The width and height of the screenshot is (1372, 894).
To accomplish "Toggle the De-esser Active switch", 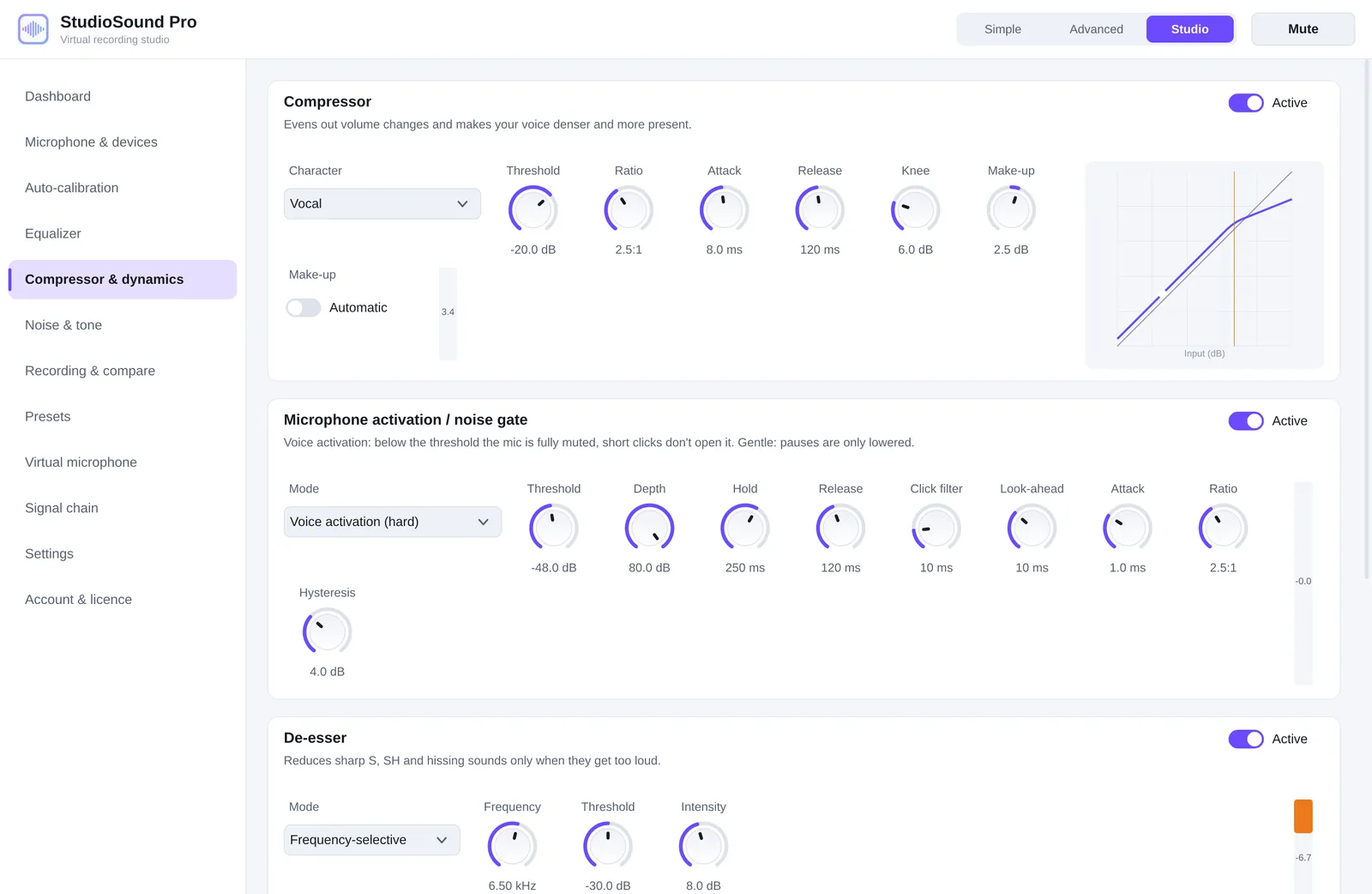I will point(1246,740).
